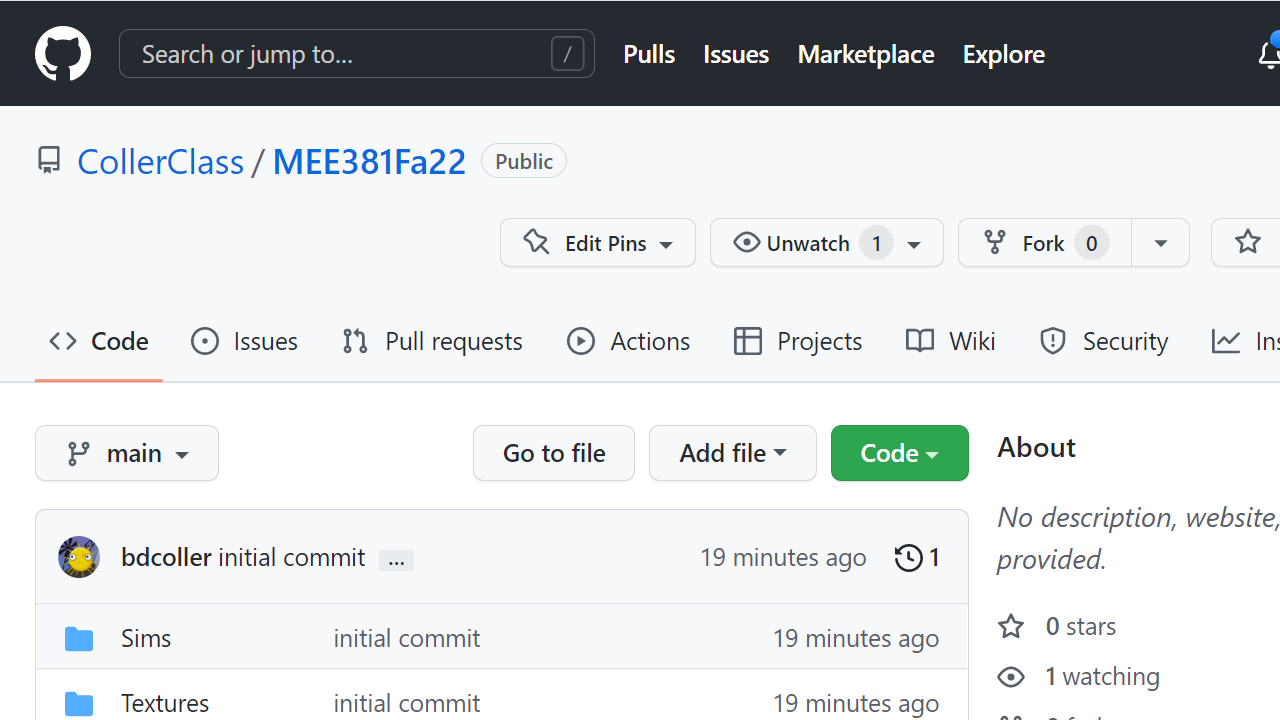Image resolution: width=1280 pixels, height=720 pixels.
Task: Open the CollerClass organization link
Action: pos(160,162)
